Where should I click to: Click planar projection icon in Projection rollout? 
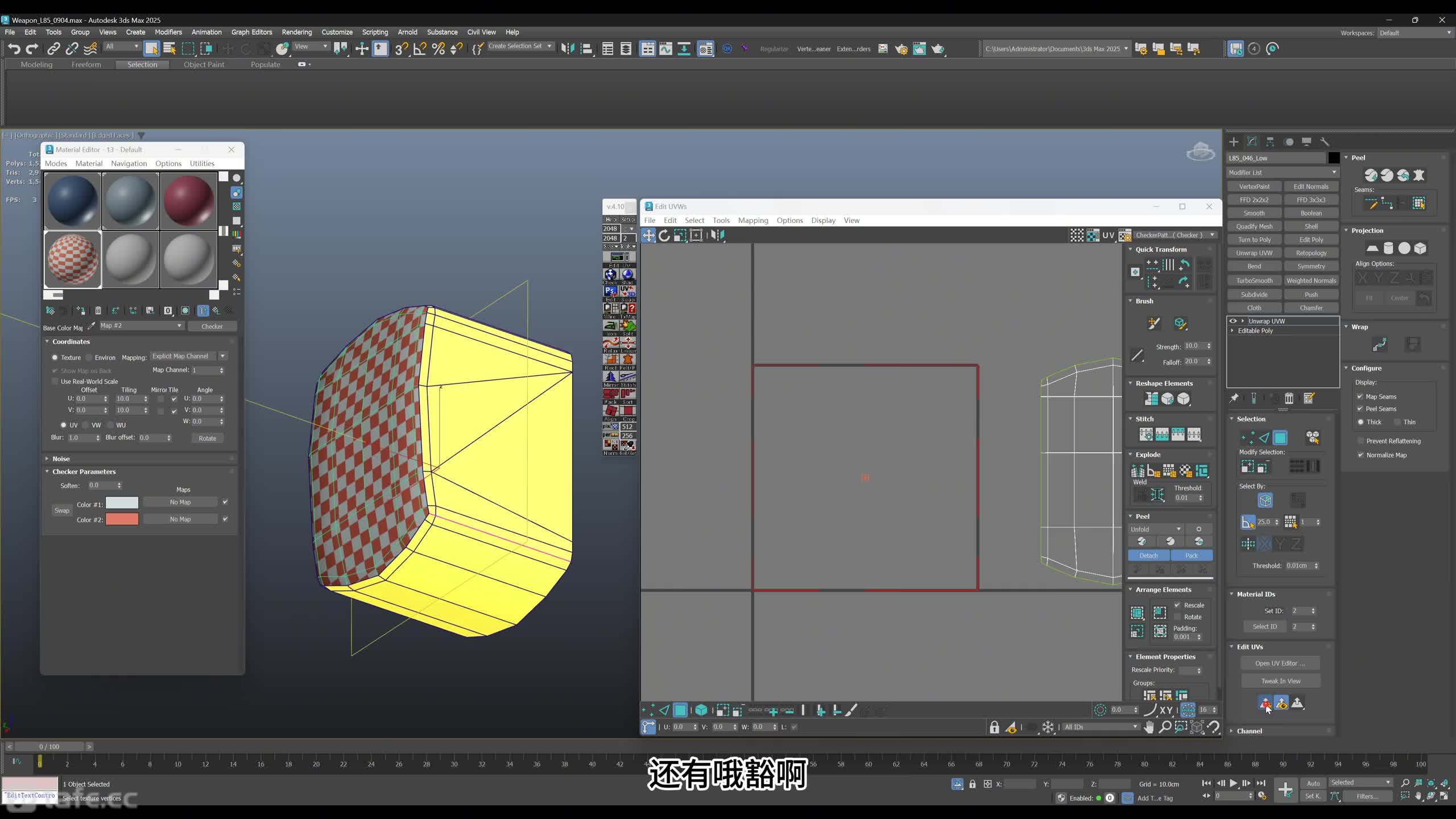click(1372, 248)
